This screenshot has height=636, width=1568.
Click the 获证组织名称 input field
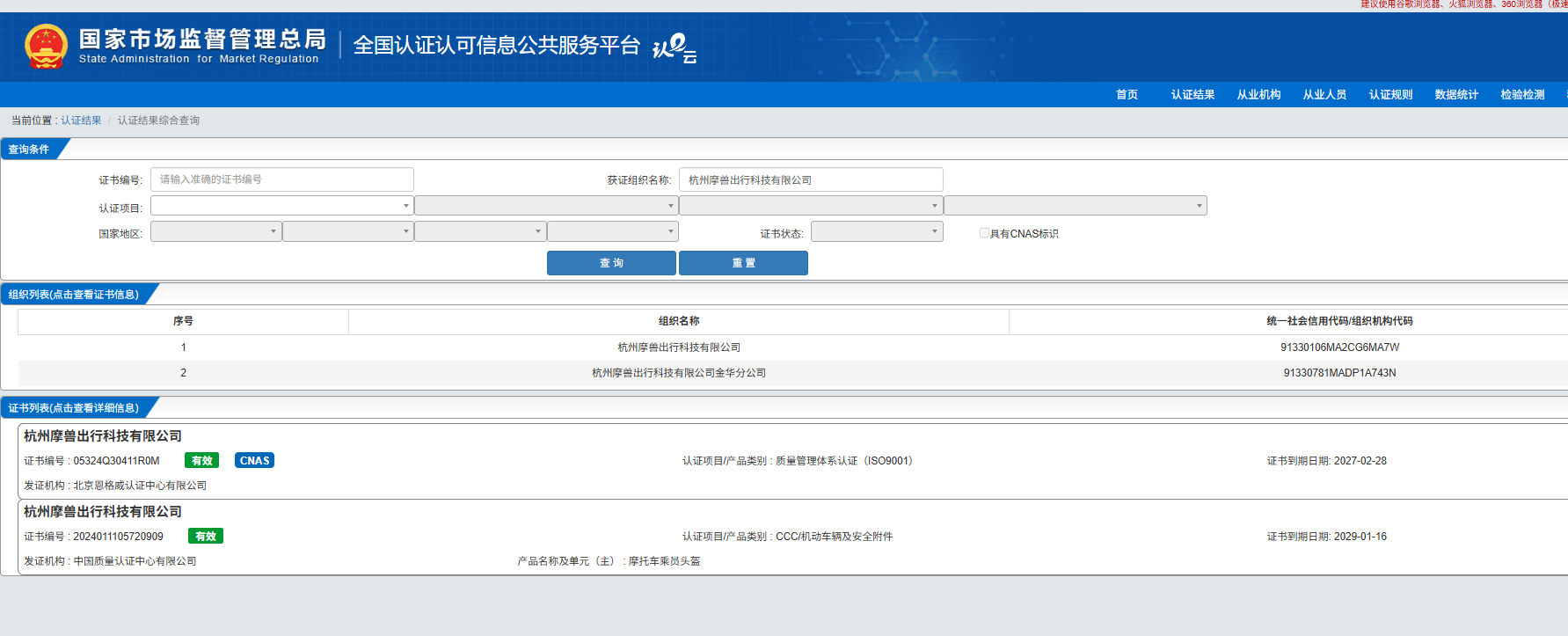810,180
